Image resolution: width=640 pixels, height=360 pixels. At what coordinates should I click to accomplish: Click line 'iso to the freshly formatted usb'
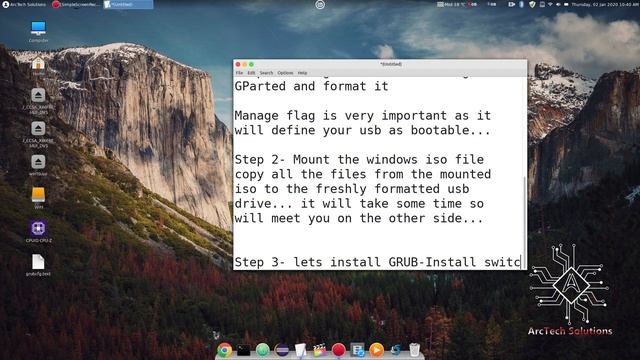pos(352,189)
